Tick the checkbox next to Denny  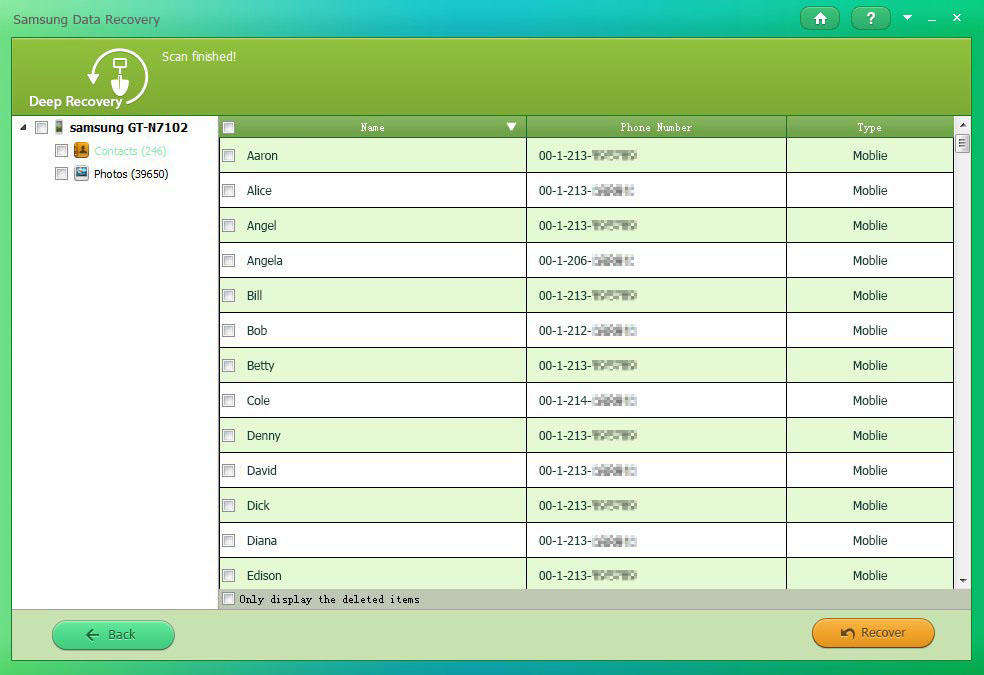point(229,435)
